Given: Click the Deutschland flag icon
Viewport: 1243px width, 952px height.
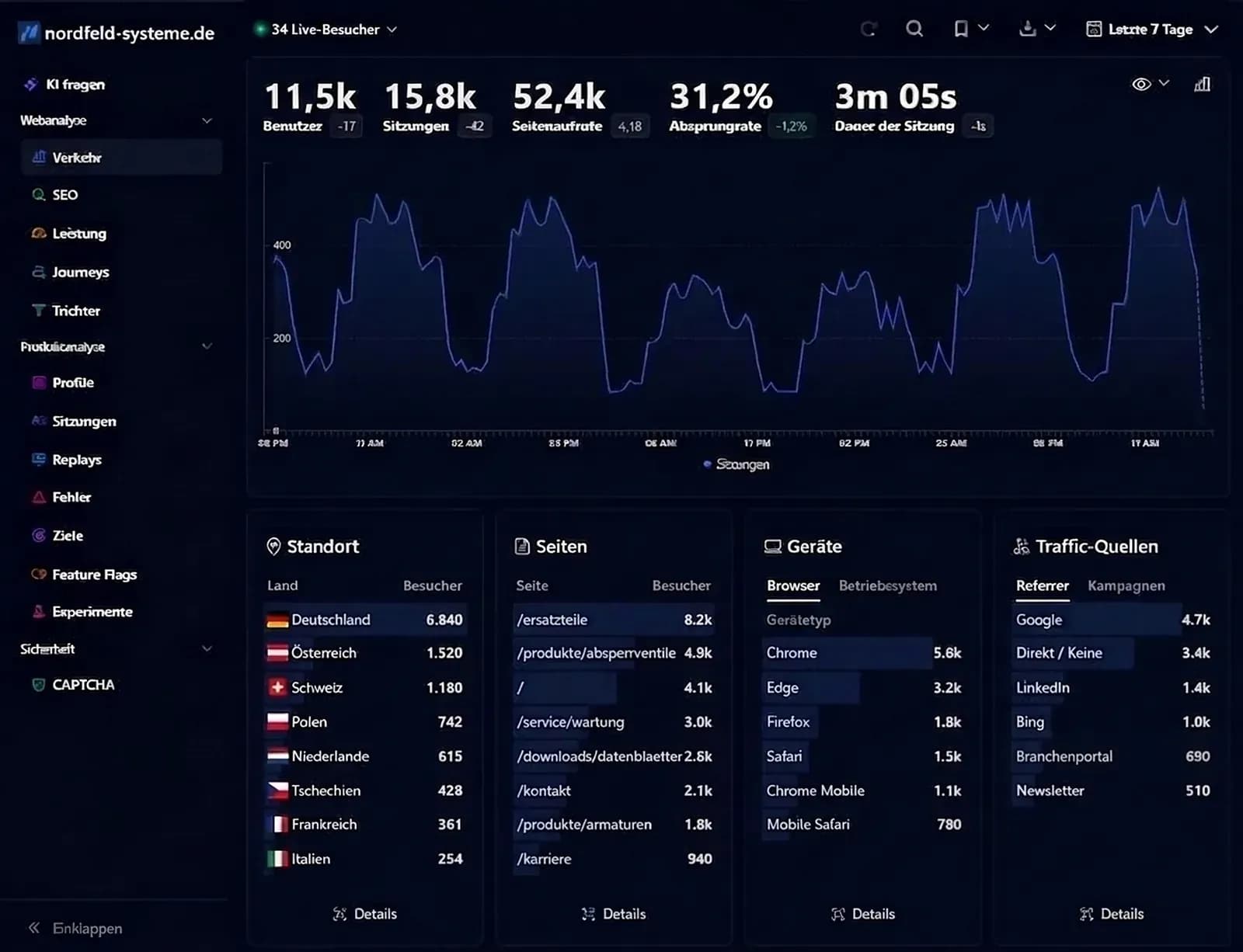Looking at the screenshot, I should tap(277, 620).
